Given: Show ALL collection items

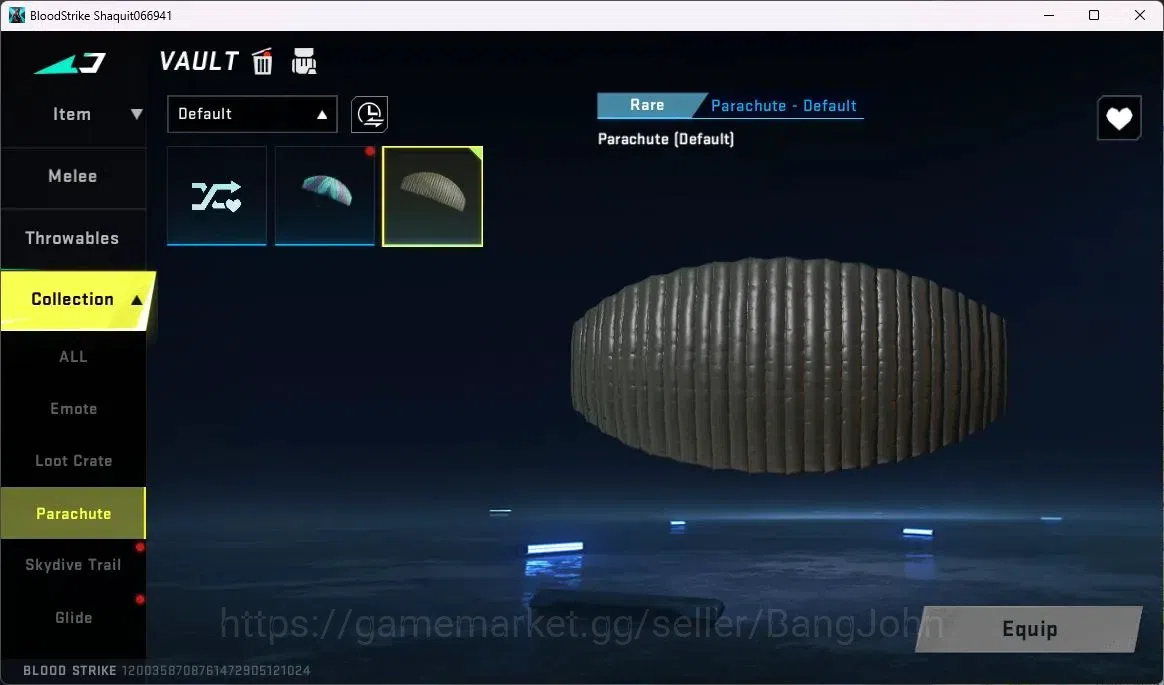Looking at the screenshot, I should (x=73, y=357).
